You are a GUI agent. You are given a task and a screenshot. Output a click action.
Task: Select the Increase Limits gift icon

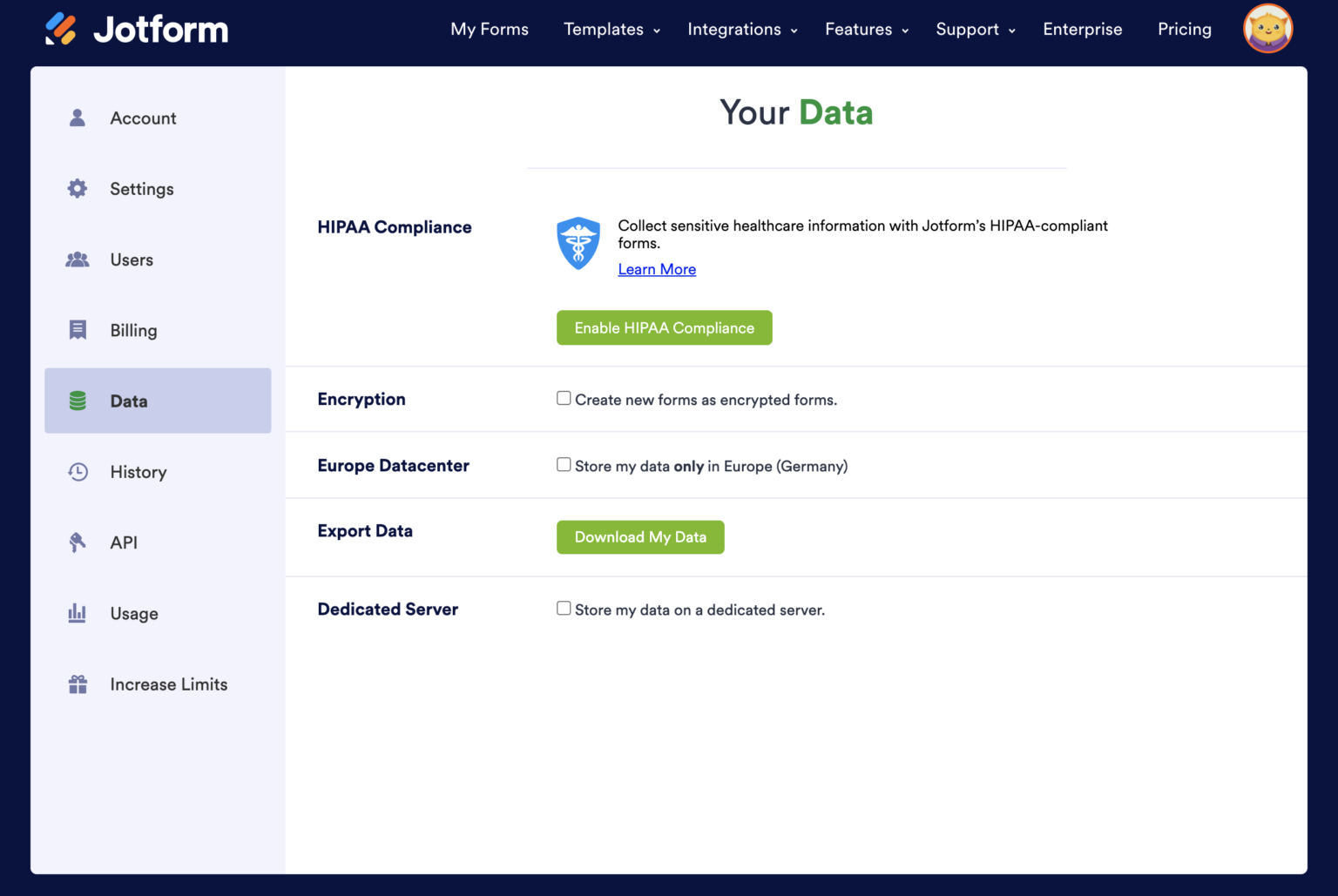click(x=78, y=684)
